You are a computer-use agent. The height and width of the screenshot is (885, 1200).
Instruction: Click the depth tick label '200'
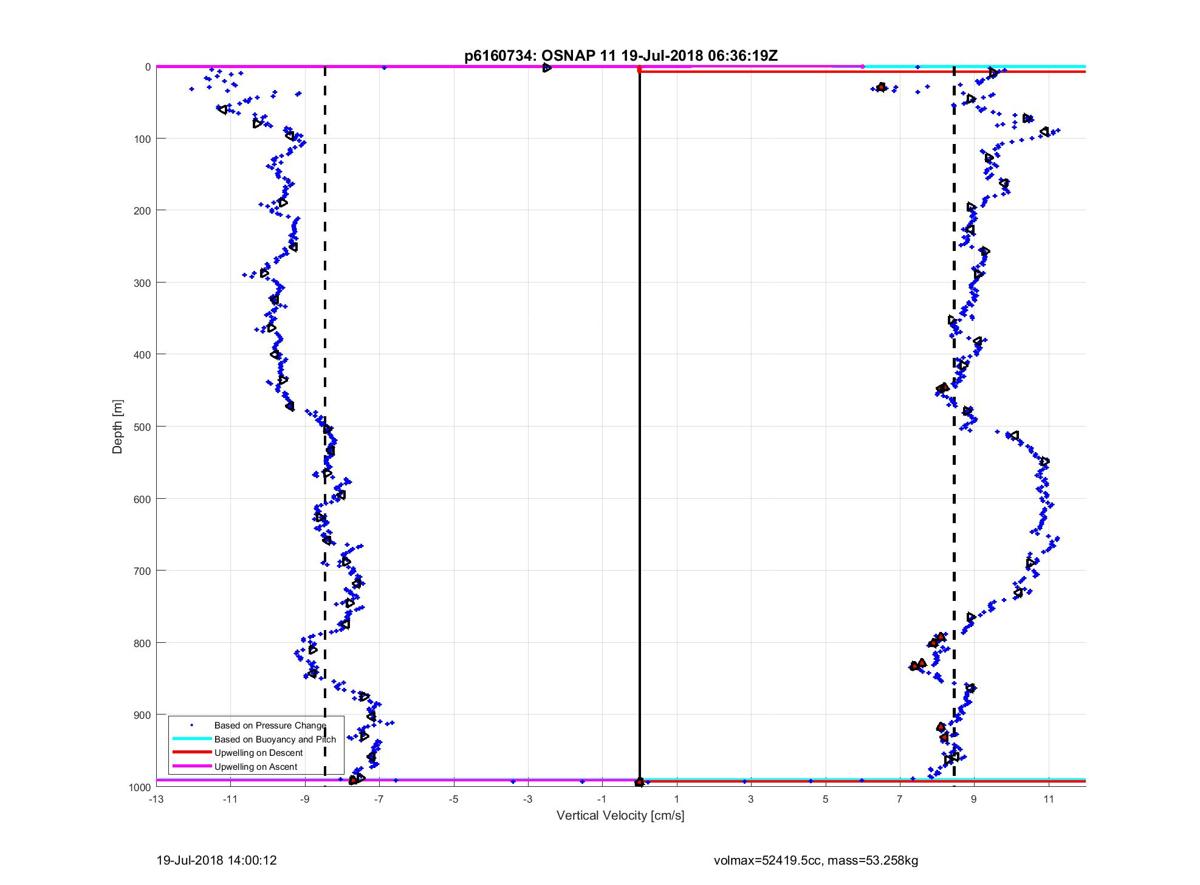[142, 211]
